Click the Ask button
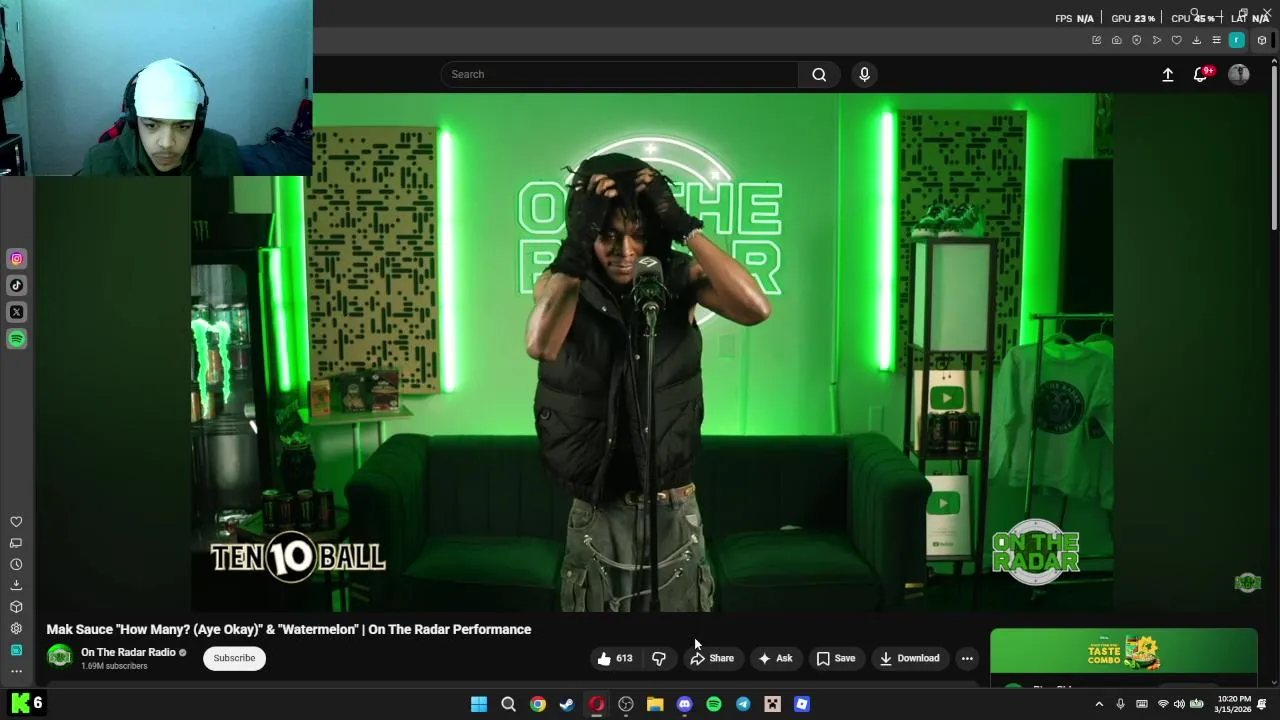 (775, 658)
